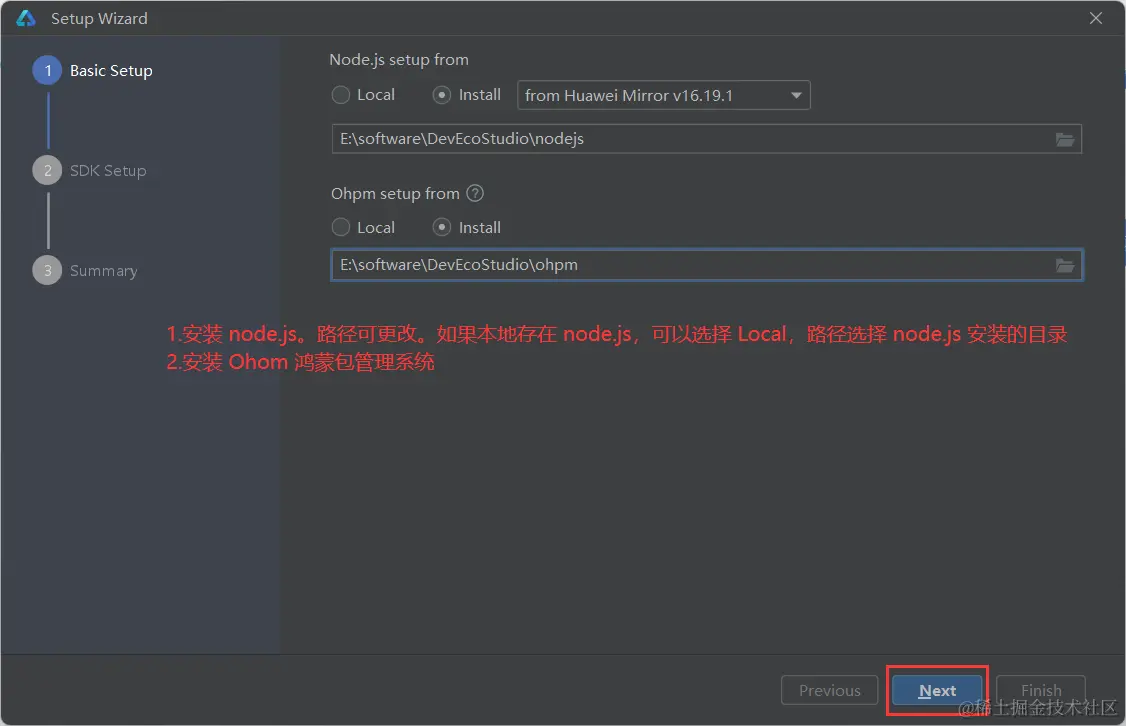Browse folder for Ohpm install path
Screen dimensions: 1126x726
1064,266
